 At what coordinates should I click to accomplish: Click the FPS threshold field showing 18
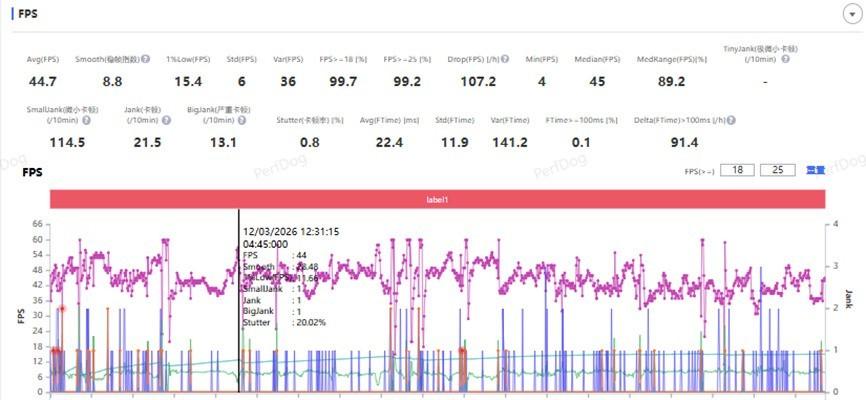(x=736, y=170)
